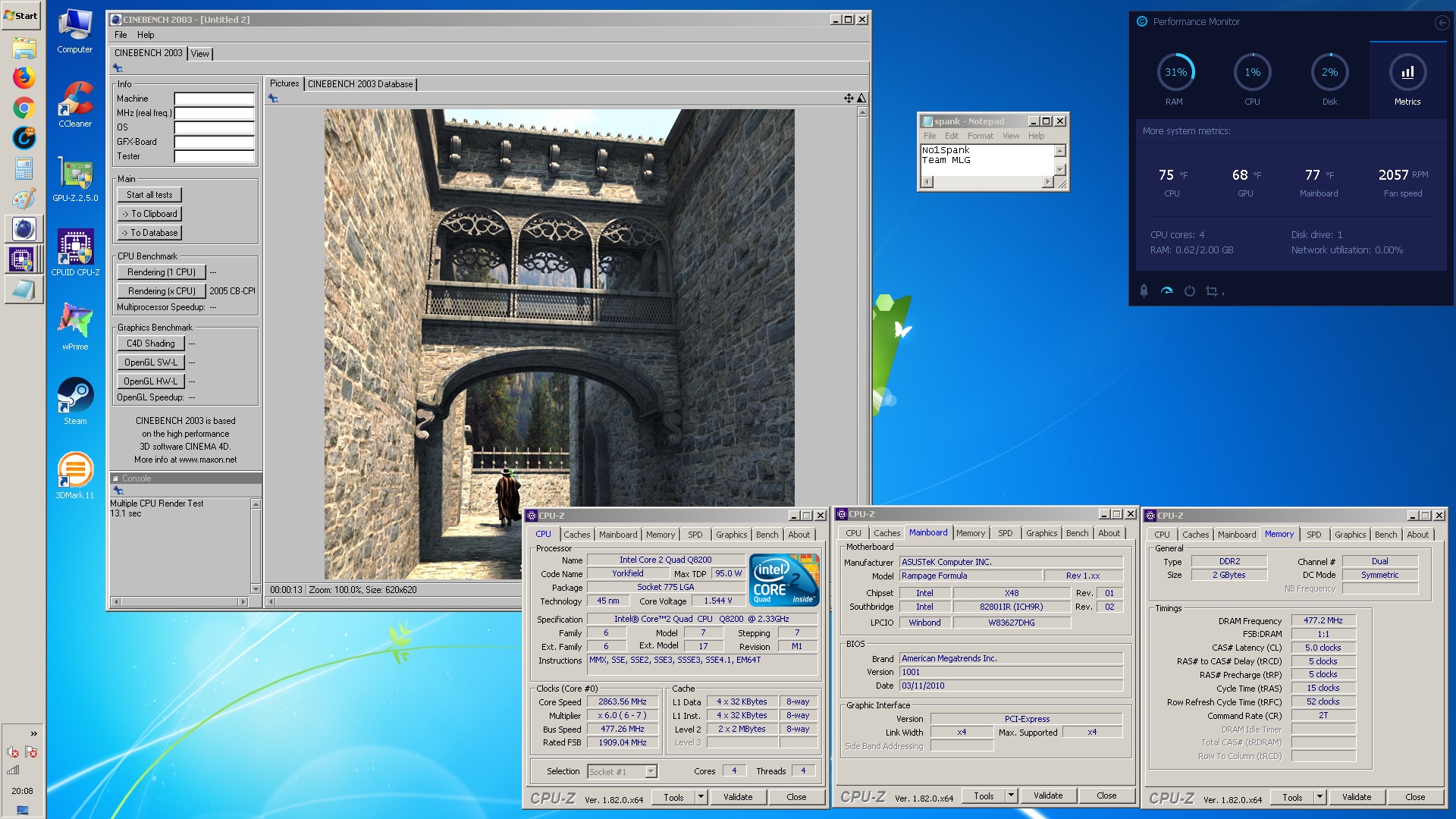Open the Computer desktop icon
Screen dimensions: 1456x819
[75, 31]
